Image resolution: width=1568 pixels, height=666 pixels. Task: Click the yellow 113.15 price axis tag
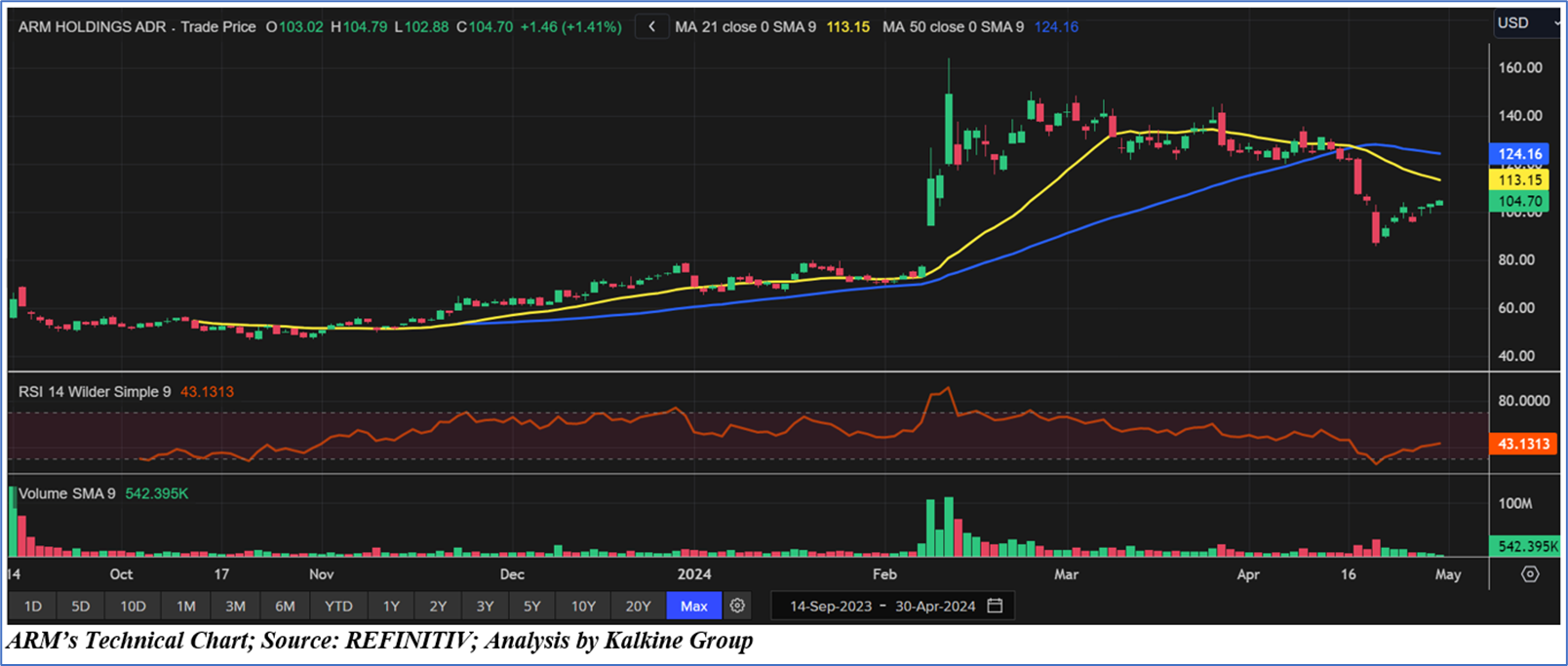coord(1519,179)
